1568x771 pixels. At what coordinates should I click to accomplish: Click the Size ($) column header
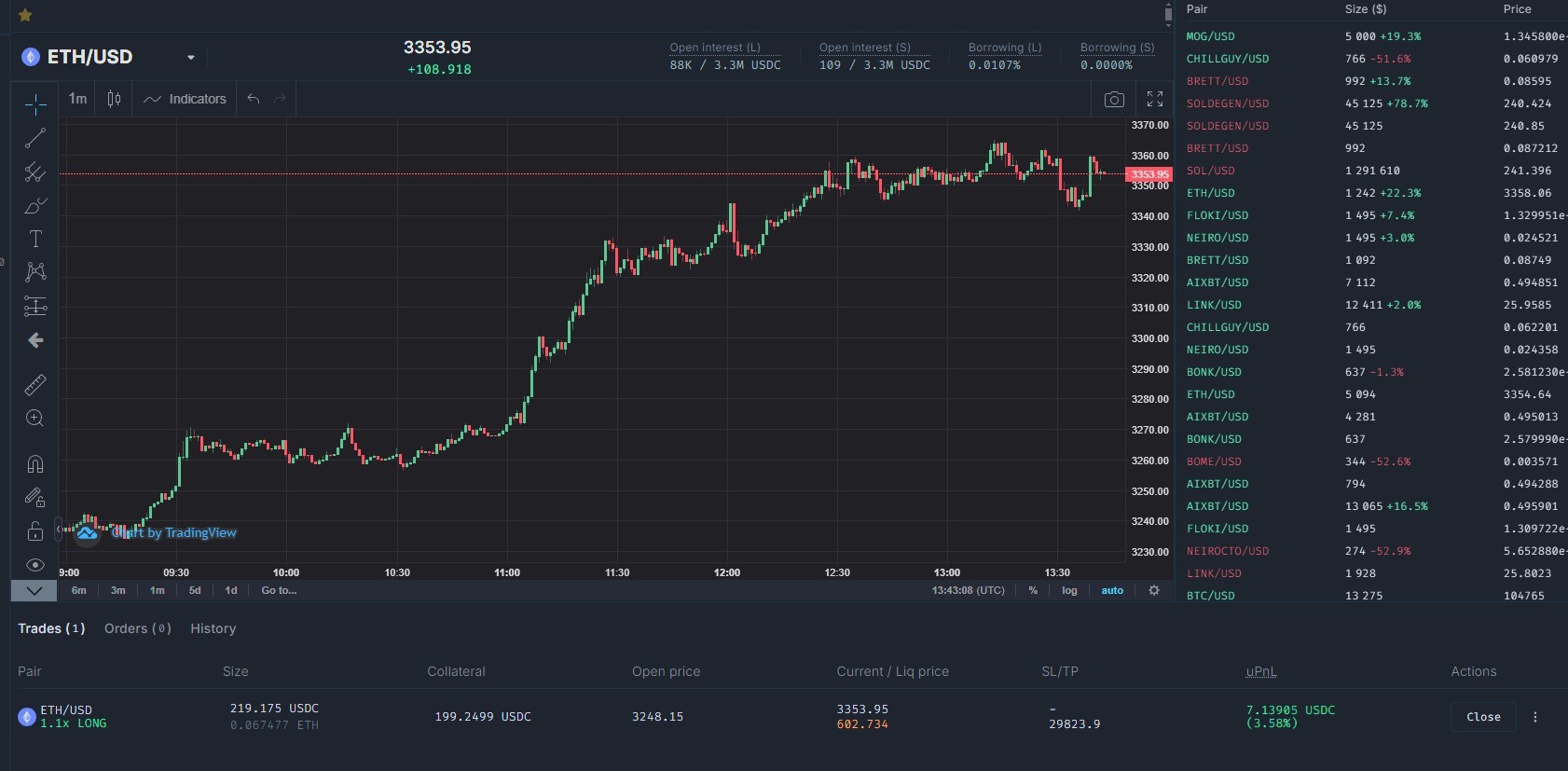1366,9
